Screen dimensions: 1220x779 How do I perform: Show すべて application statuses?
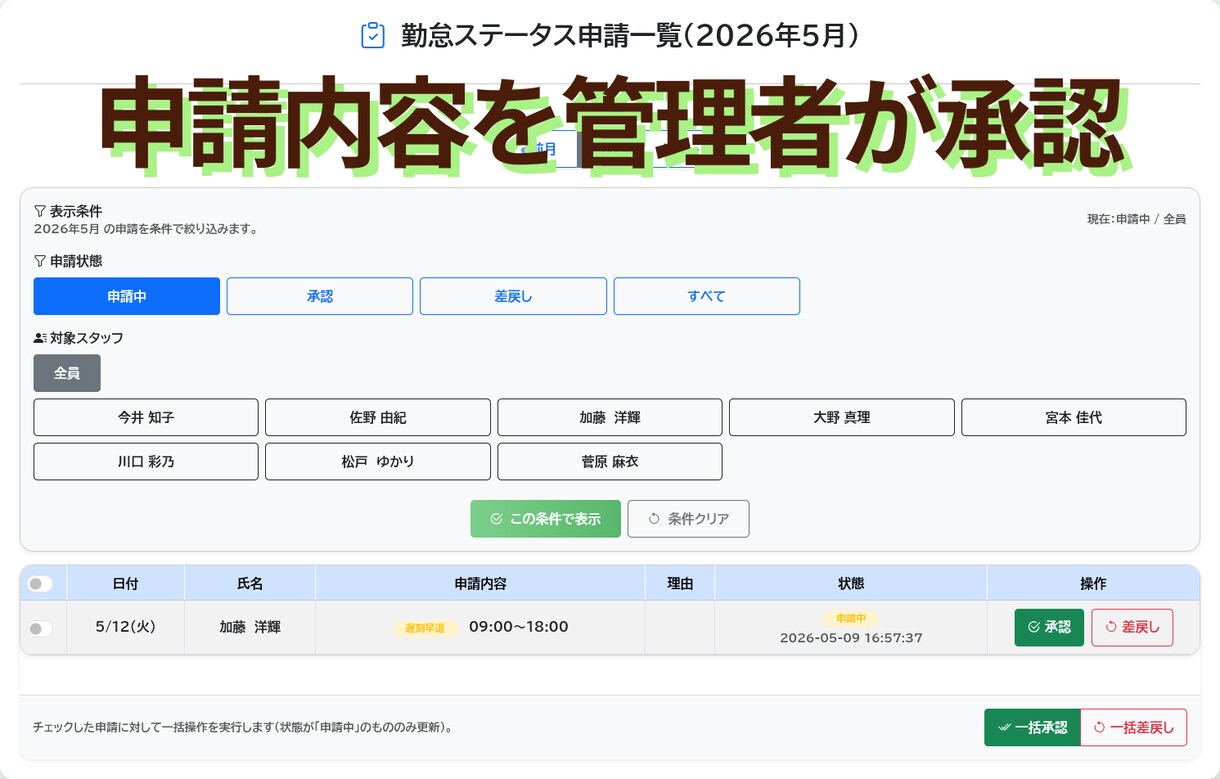707,296
